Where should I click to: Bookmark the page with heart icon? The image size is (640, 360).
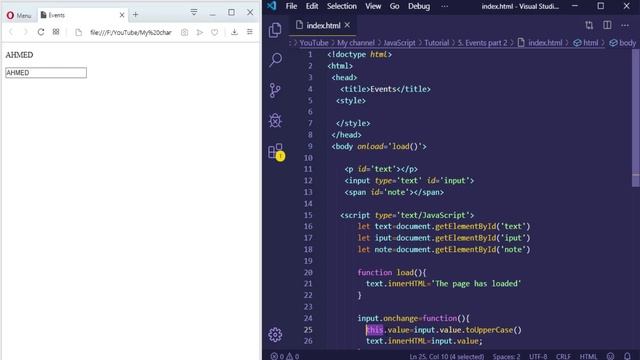click(215, 32)
